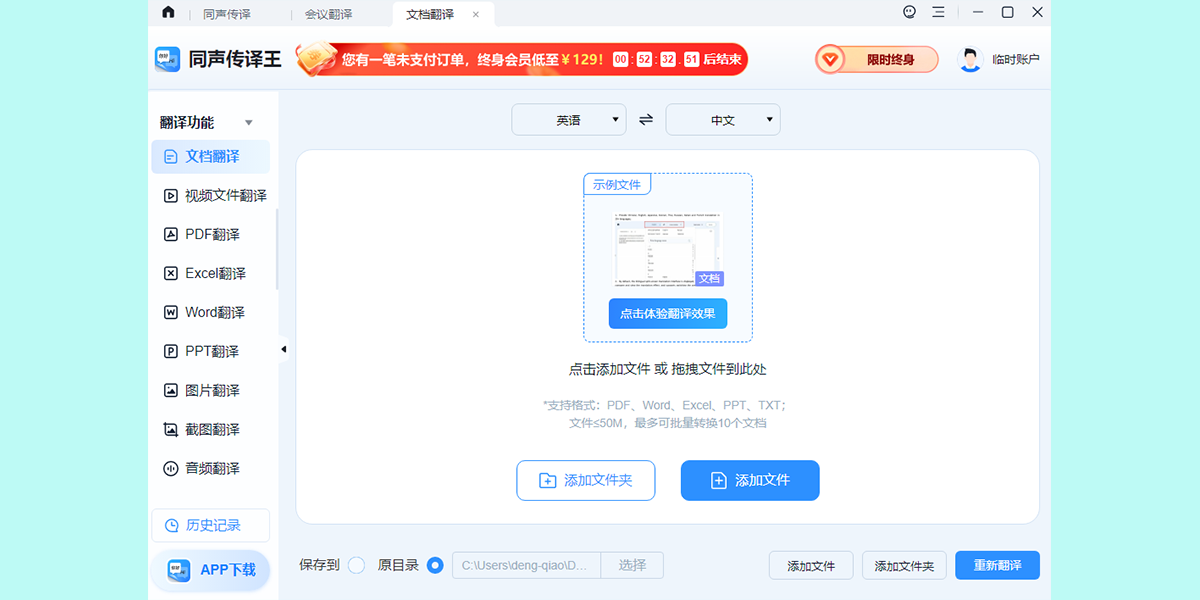1200x600 pixels.
Task: Open the customer service face icon
Action: (x=909, y=12)
